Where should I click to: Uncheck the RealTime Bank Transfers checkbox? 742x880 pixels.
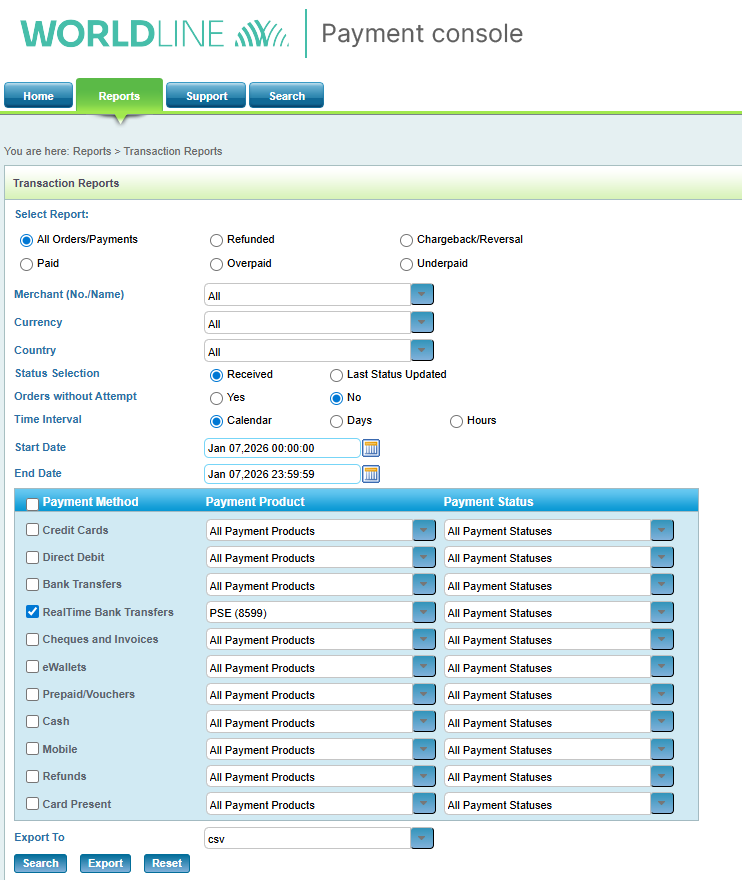pyautogui.click(x=33, y=612)
